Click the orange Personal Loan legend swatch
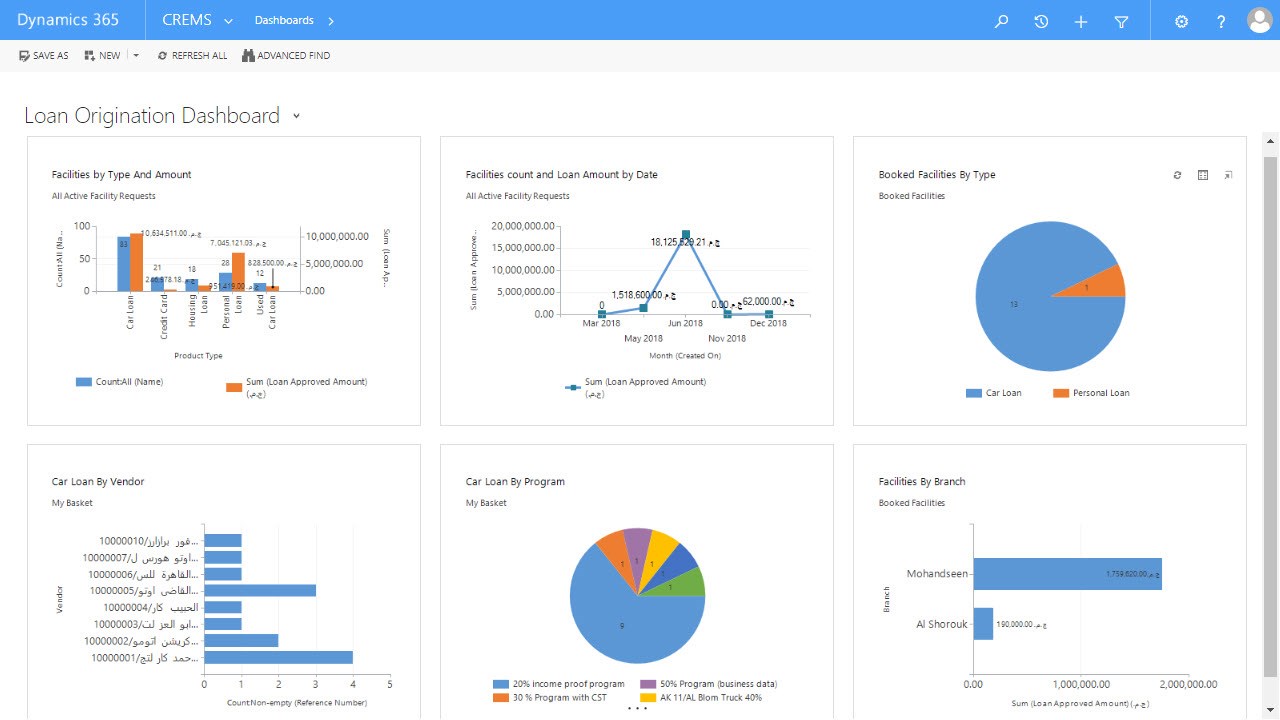 click(x=1061, y=393)
